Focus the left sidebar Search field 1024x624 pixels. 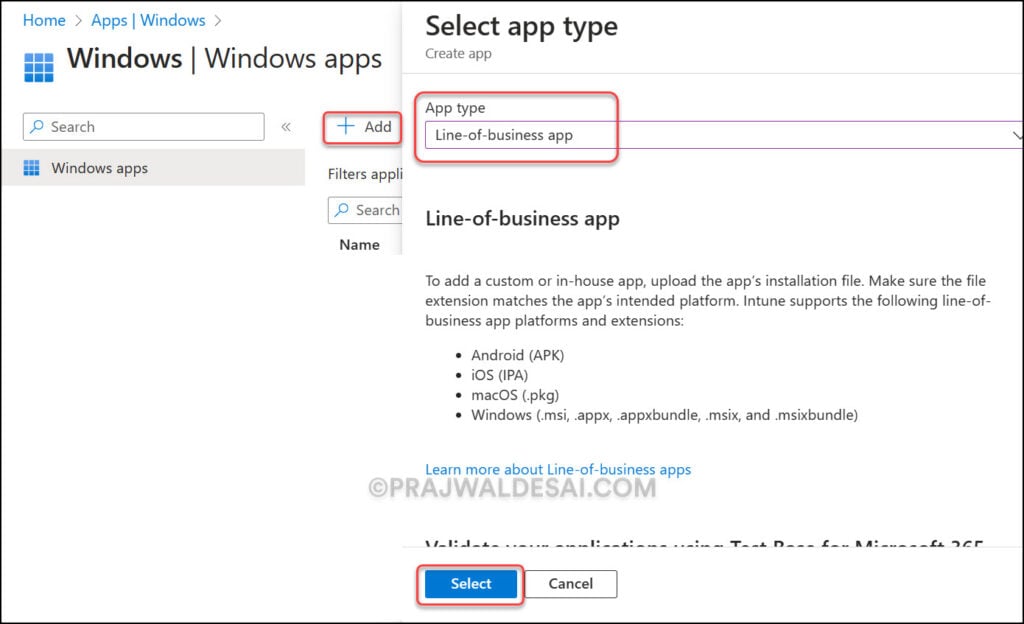pos(144,127)
